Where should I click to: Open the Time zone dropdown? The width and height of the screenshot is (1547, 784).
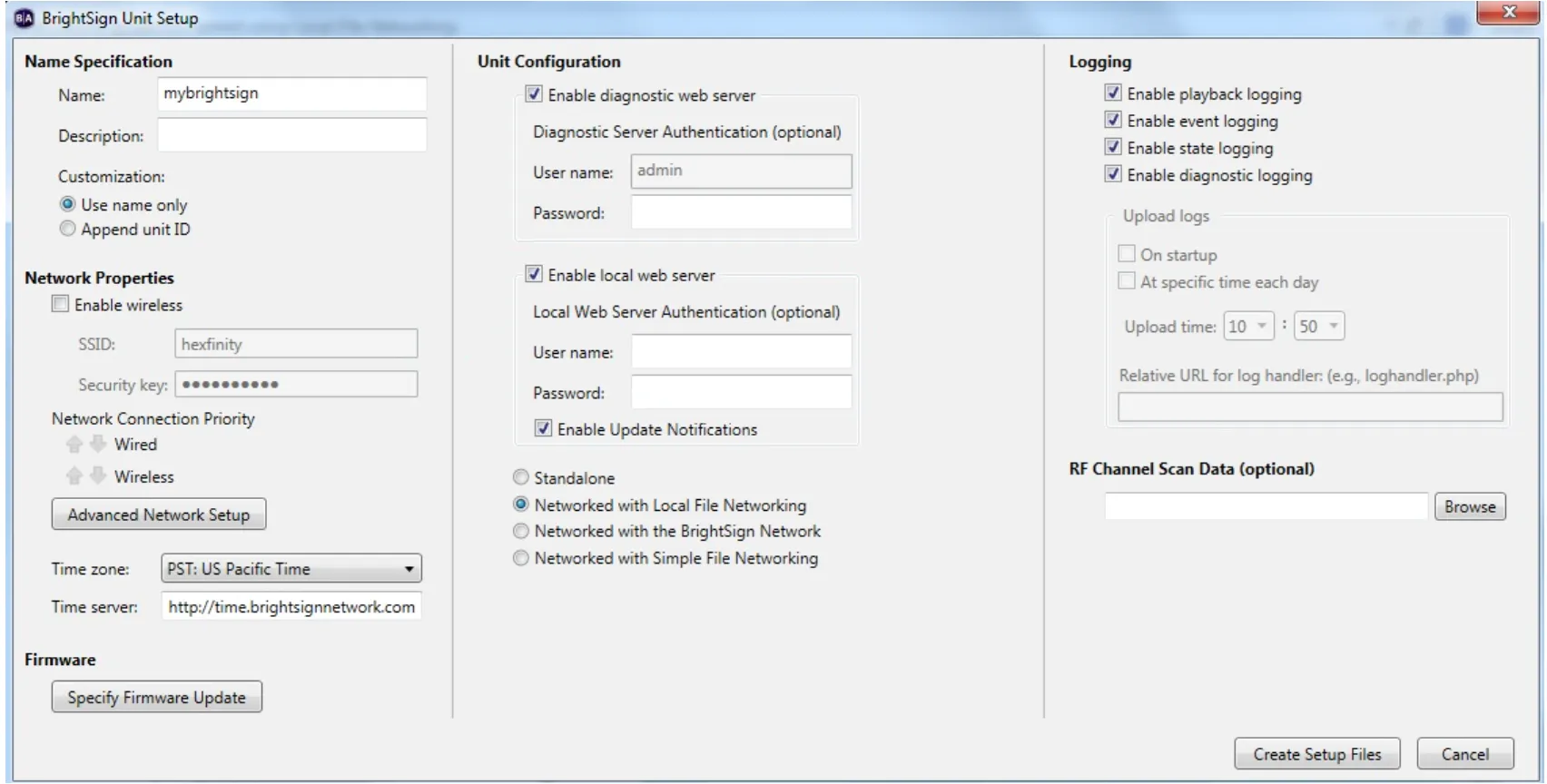click(x=291, y=569)
